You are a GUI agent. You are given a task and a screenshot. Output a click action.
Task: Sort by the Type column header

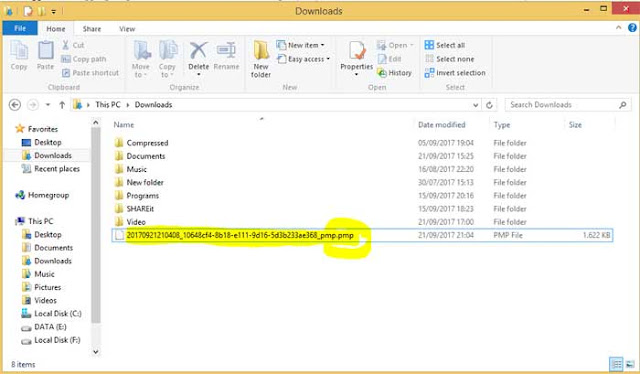point(502,125)
